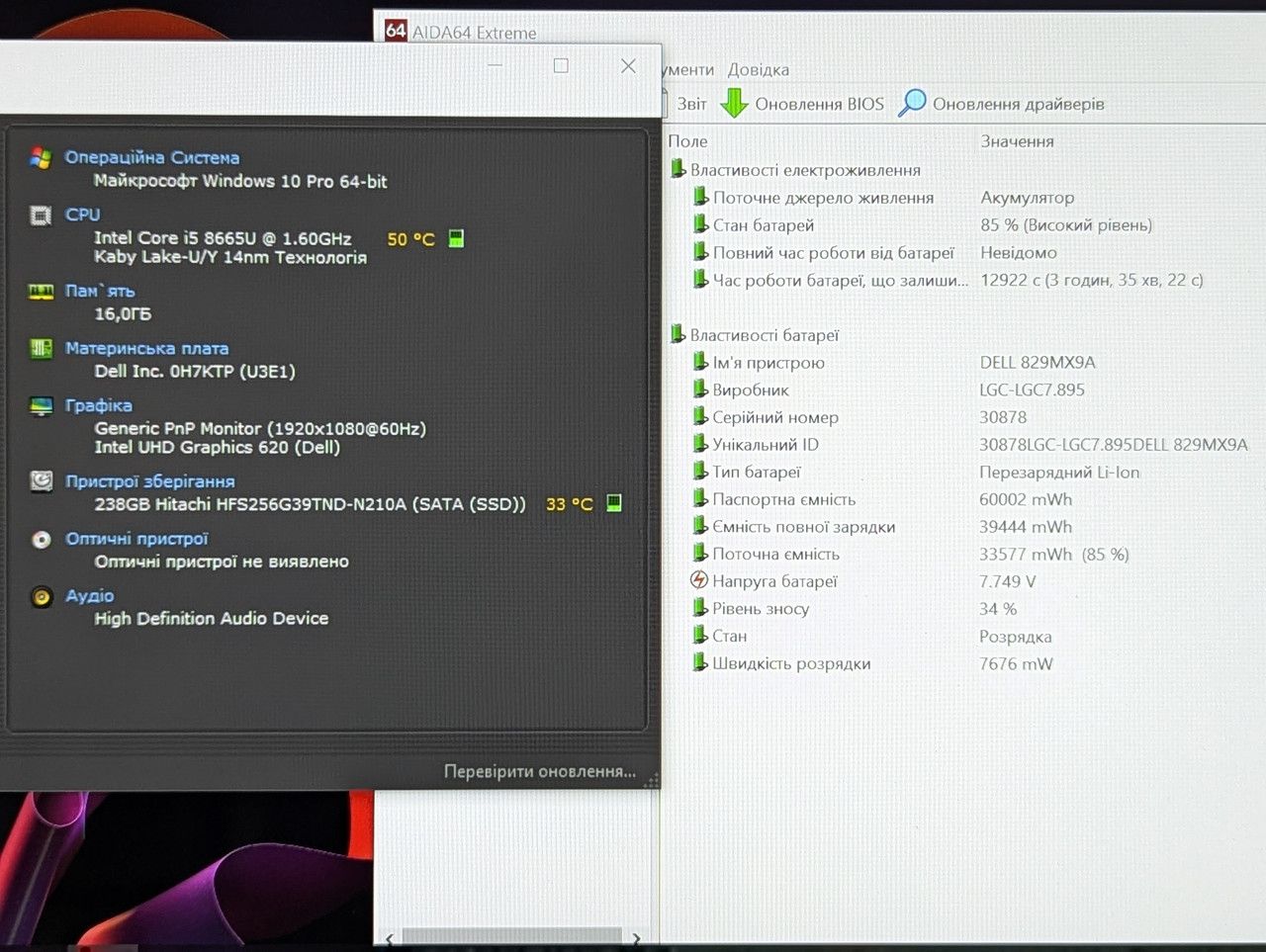Click the Перевірити оновлення... link
The height and width of the screenshot is (952, 1266).
[x=540, y=771]
